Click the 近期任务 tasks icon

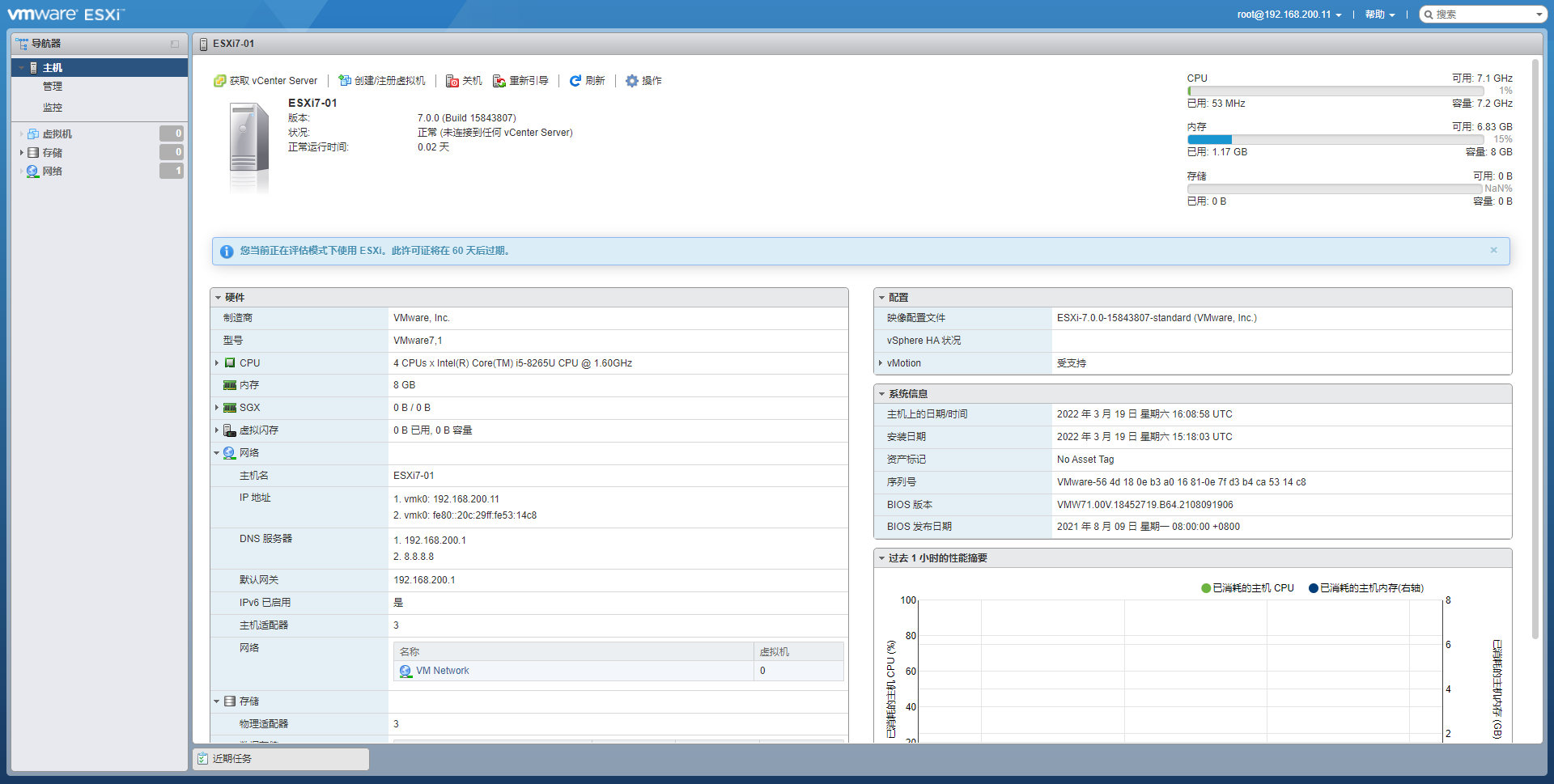pos(202,759)
